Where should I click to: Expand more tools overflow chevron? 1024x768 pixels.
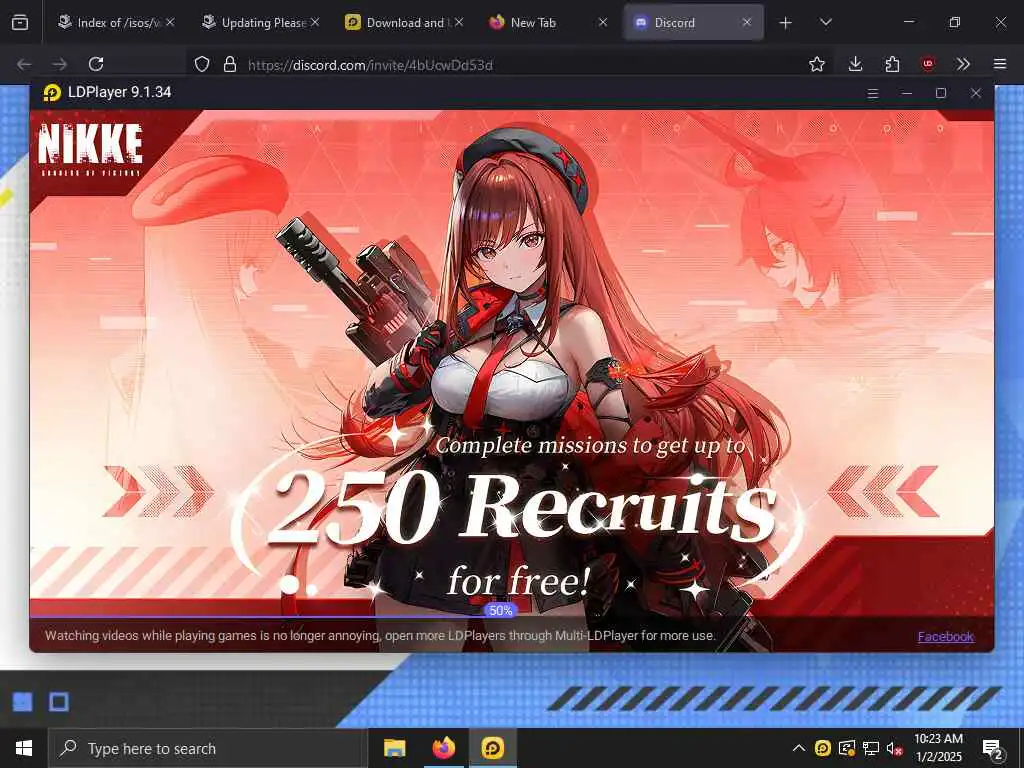pos(963,64)
